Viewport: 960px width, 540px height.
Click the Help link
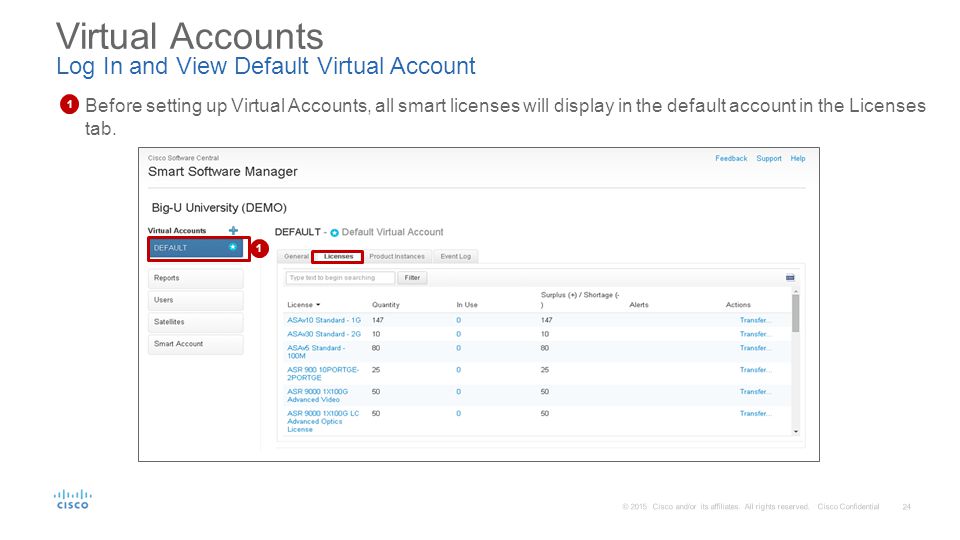797,159
